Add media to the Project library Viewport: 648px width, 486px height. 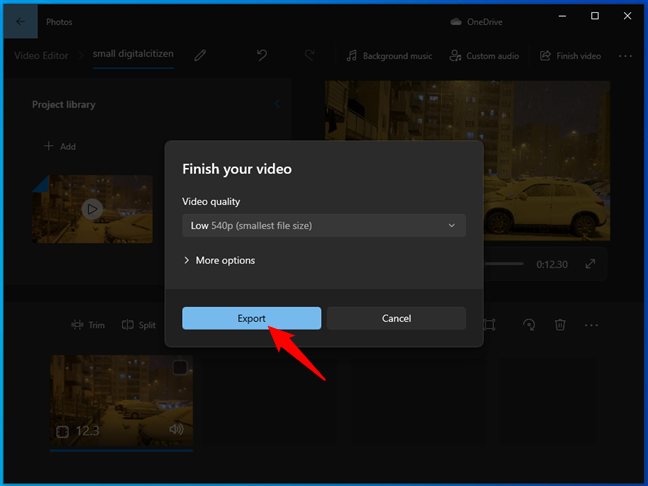coord(60,146)
